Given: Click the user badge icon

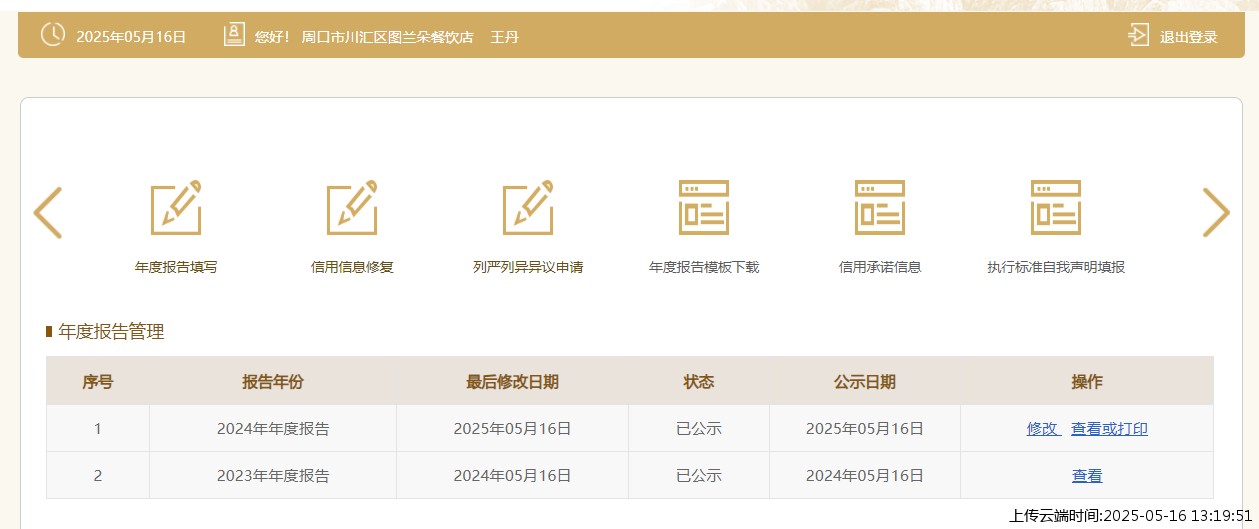Looking at the screenshot, I should [234, 35].
